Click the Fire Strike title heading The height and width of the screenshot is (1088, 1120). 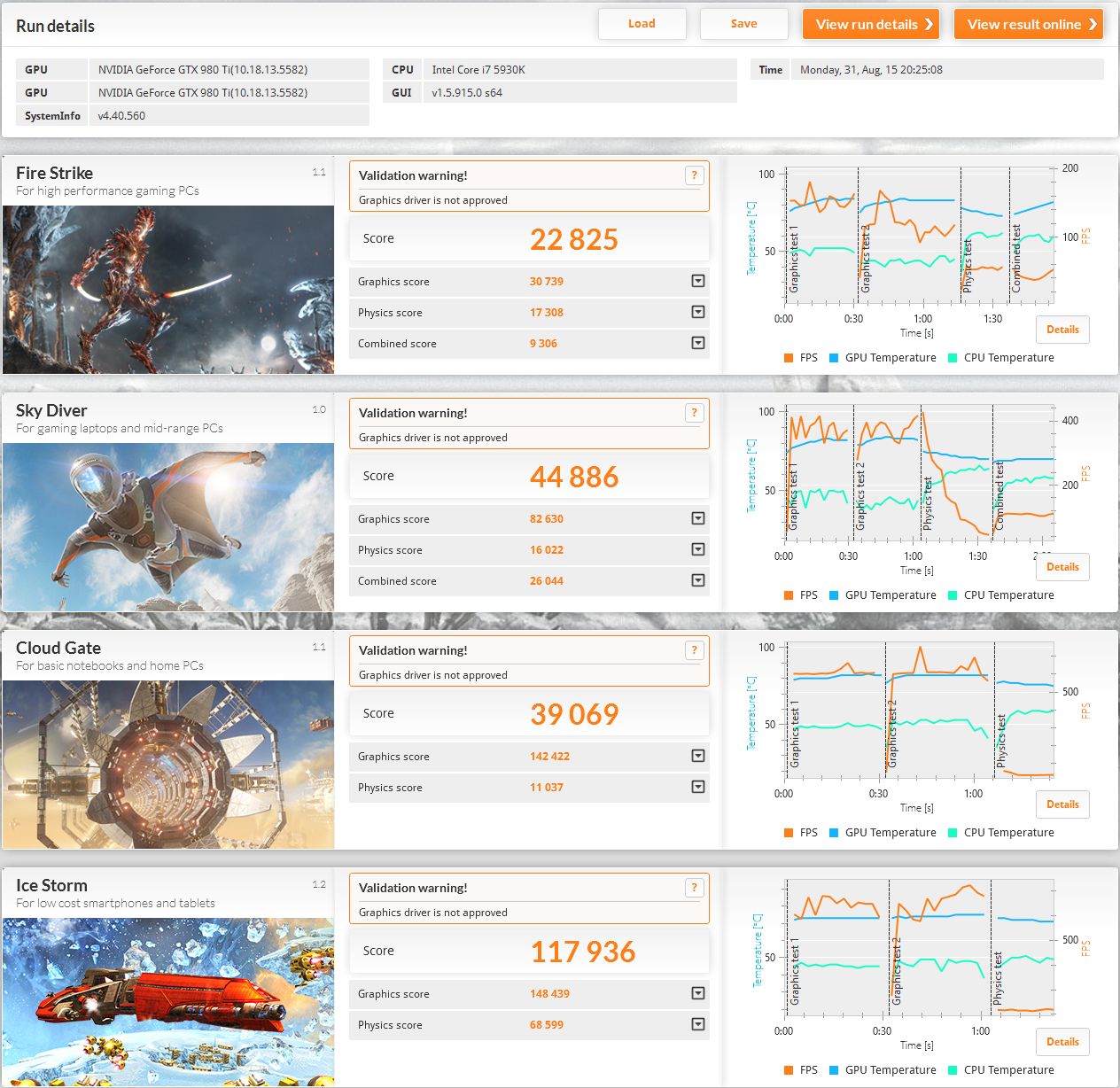click(x=54, y=173)
